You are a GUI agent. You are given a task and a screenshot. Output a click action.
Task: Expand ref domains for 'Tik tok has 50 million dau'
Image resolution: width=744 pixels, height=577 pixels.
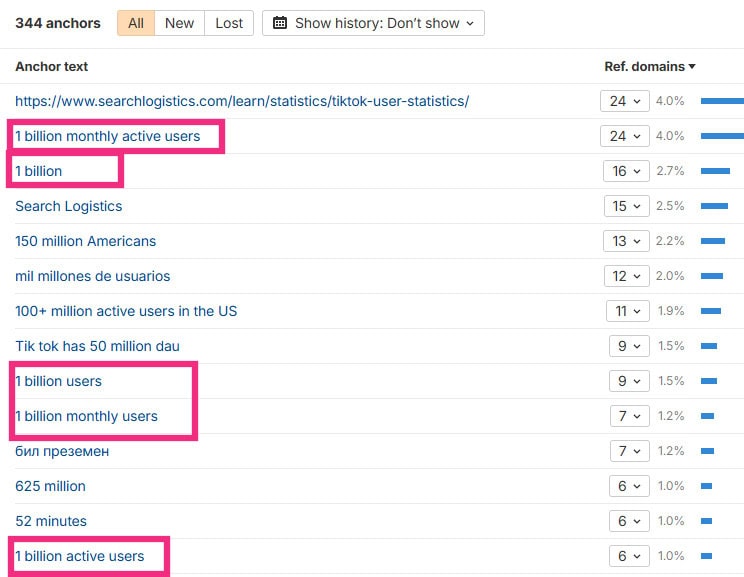tap(629, 346)
